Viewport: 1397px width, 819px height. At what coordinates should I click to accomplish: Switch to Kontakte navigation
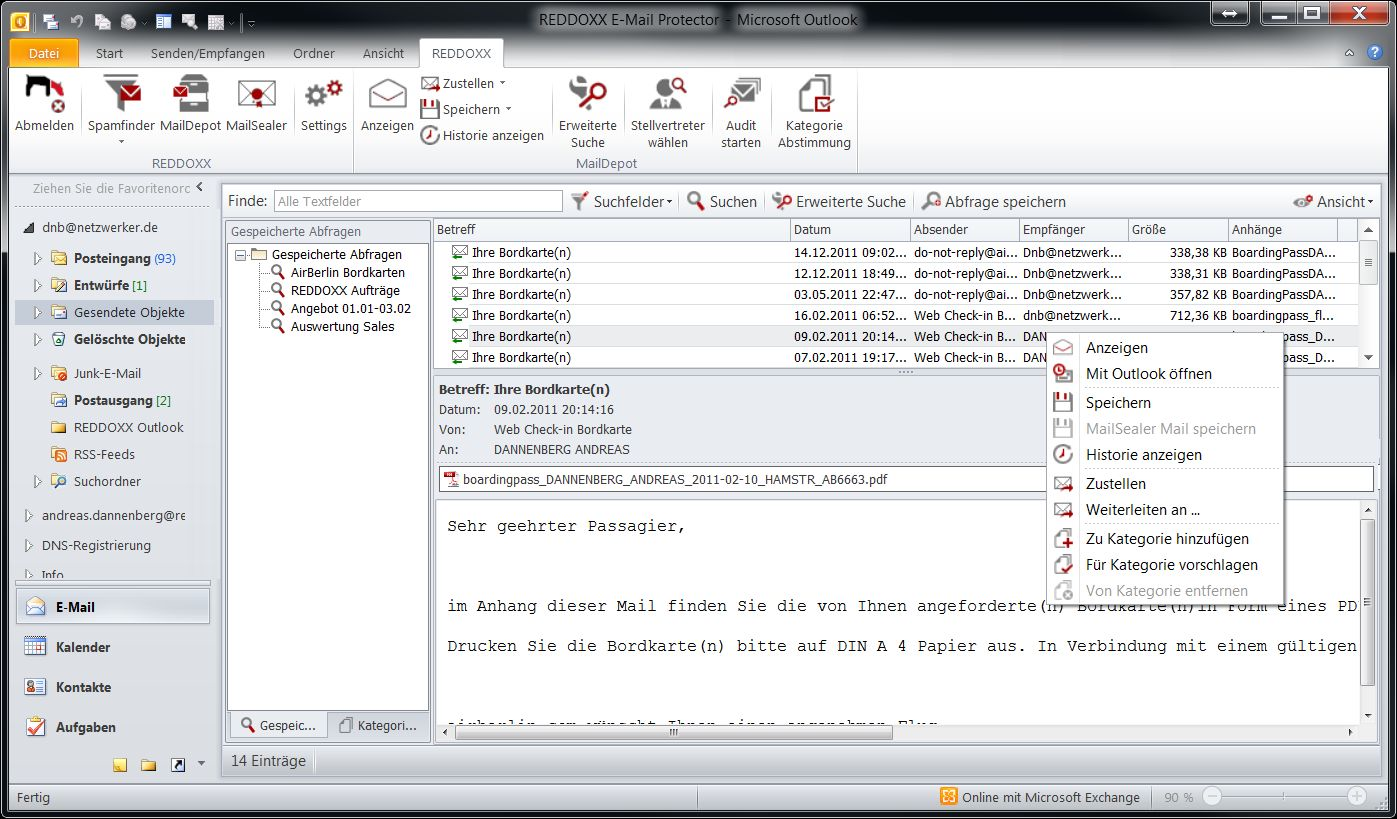pos(113,687)
